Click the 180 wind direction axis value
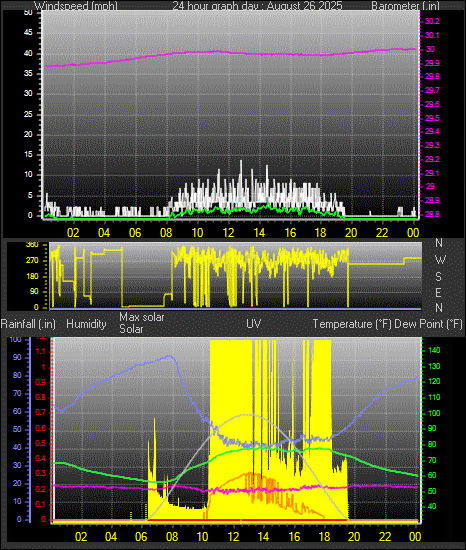Screen dimensions: 466x550 (32, 276)
